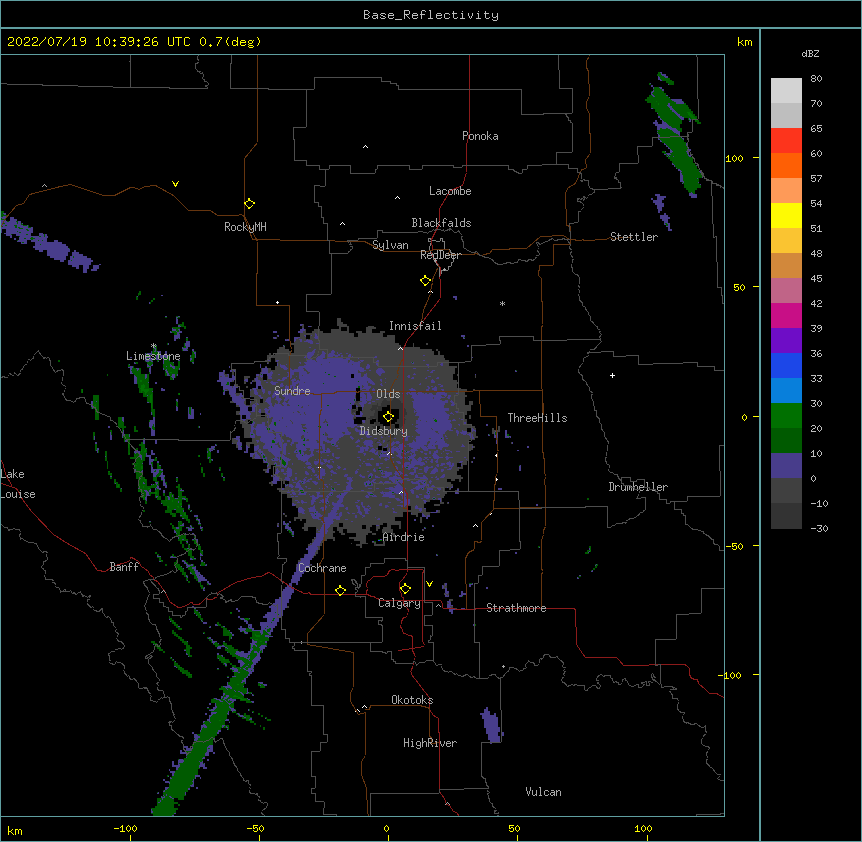The width and height of the screenshot is (862, 842).
Task: Select the 80 dBZ white color swatch
Action: tap(786, 91)
